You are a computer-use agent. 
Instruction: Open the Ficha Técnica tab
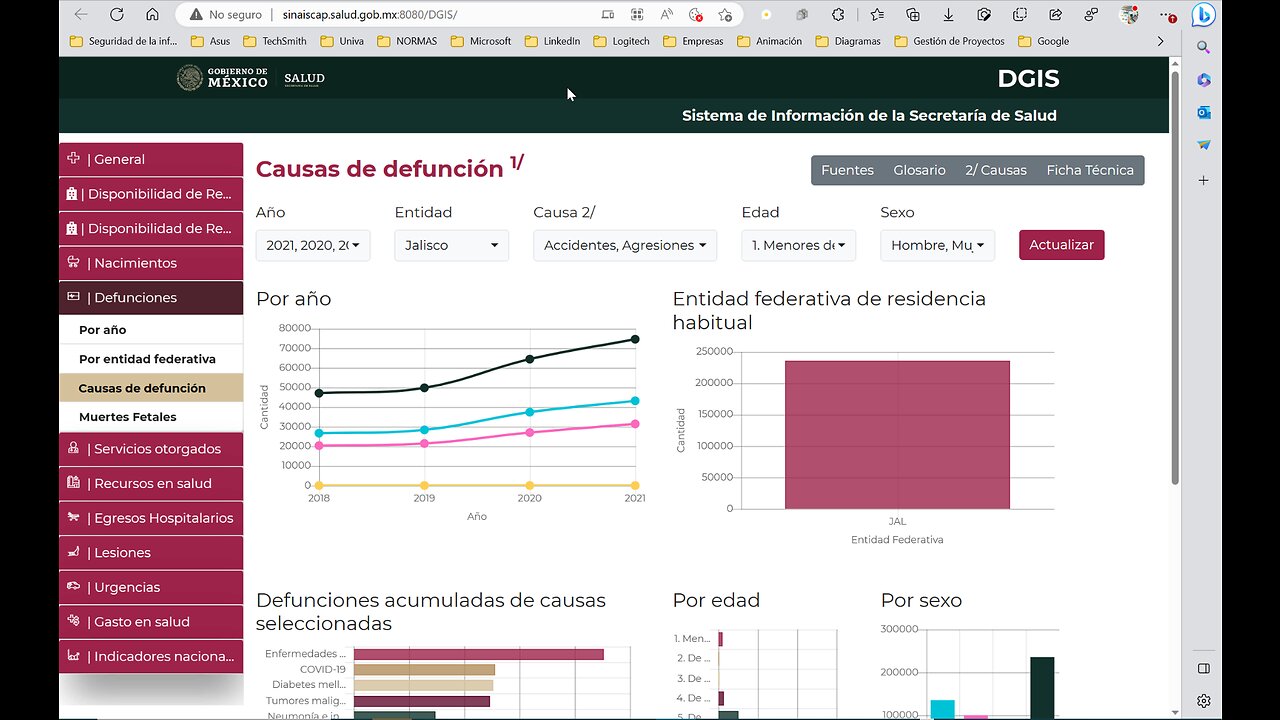[1090, 170]
